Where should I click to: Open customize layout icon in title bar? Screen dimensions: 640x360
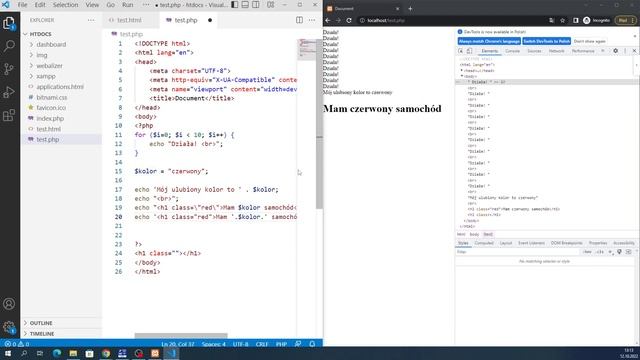pos(271,5)
